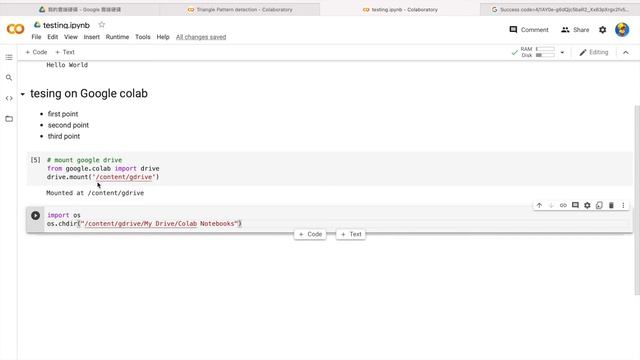The image size is (640, 360).
Task: Mirror cell in tab icon
Action: pos(599,205)
